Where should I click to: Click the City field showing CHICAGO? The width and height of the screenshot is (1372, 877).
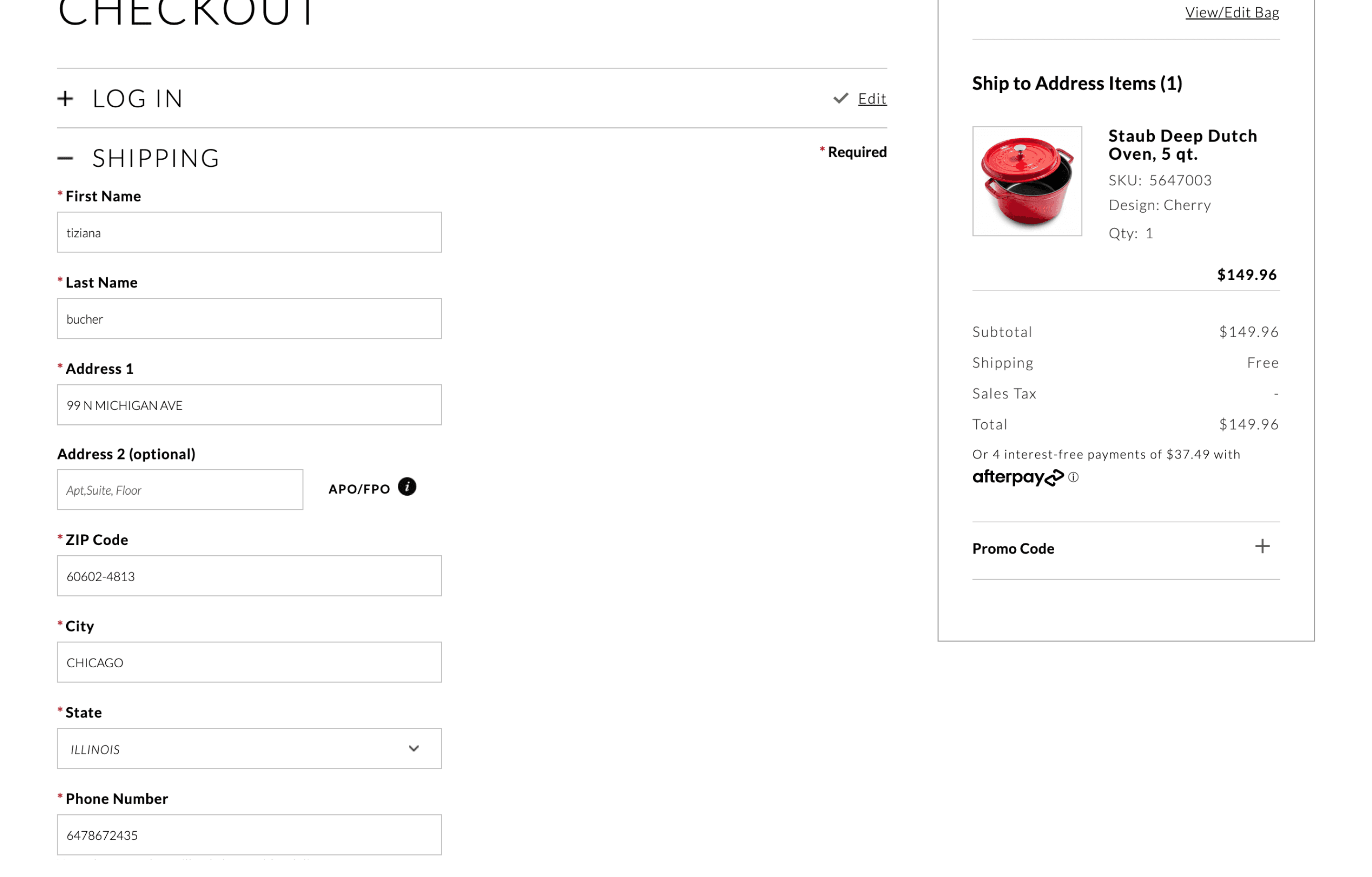[x=249, y=663]
